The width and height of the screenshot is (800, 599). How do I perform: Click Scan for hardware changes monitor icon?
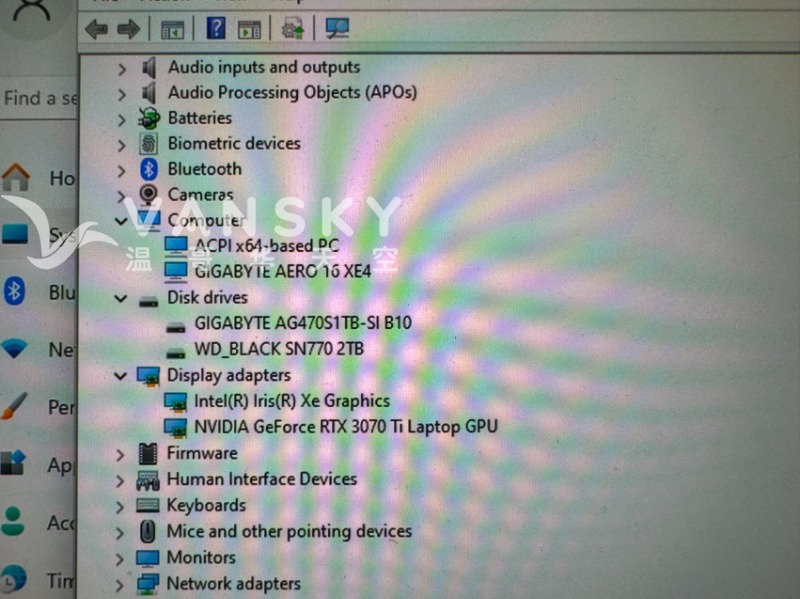(x=337, y=28)
